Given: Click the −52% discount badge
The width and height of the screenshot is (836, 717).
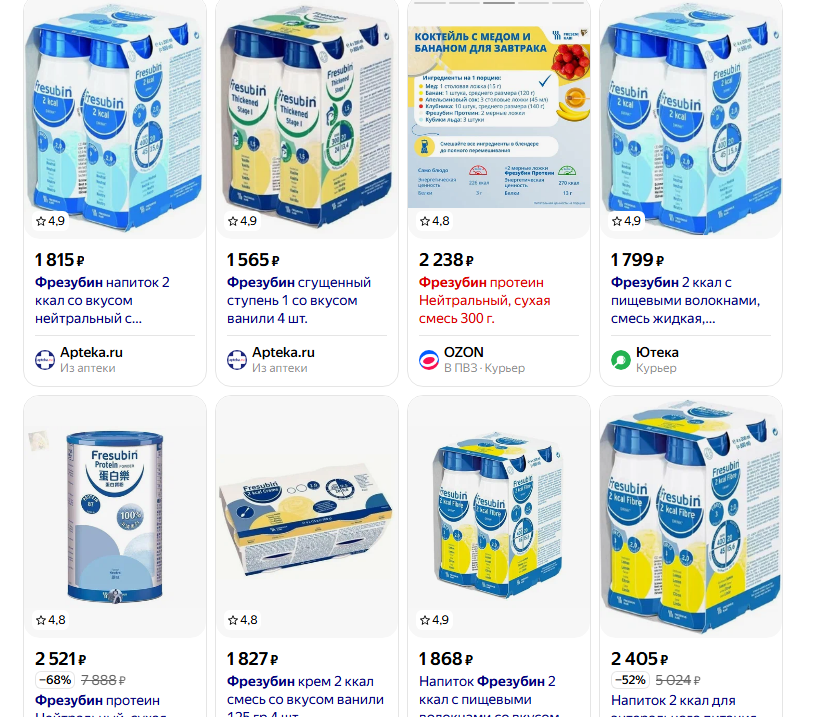Looking at the screenshot, I should 631,680.
